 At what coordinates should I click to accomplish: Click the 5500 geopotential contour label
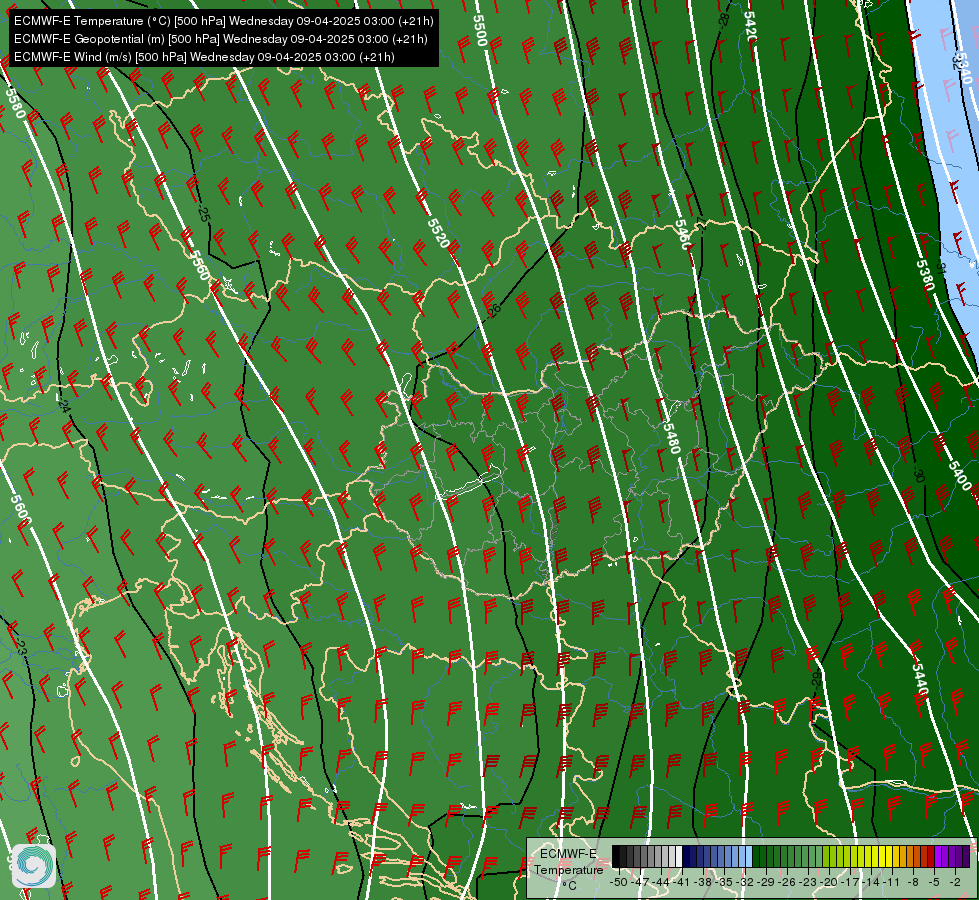(480, 31)
